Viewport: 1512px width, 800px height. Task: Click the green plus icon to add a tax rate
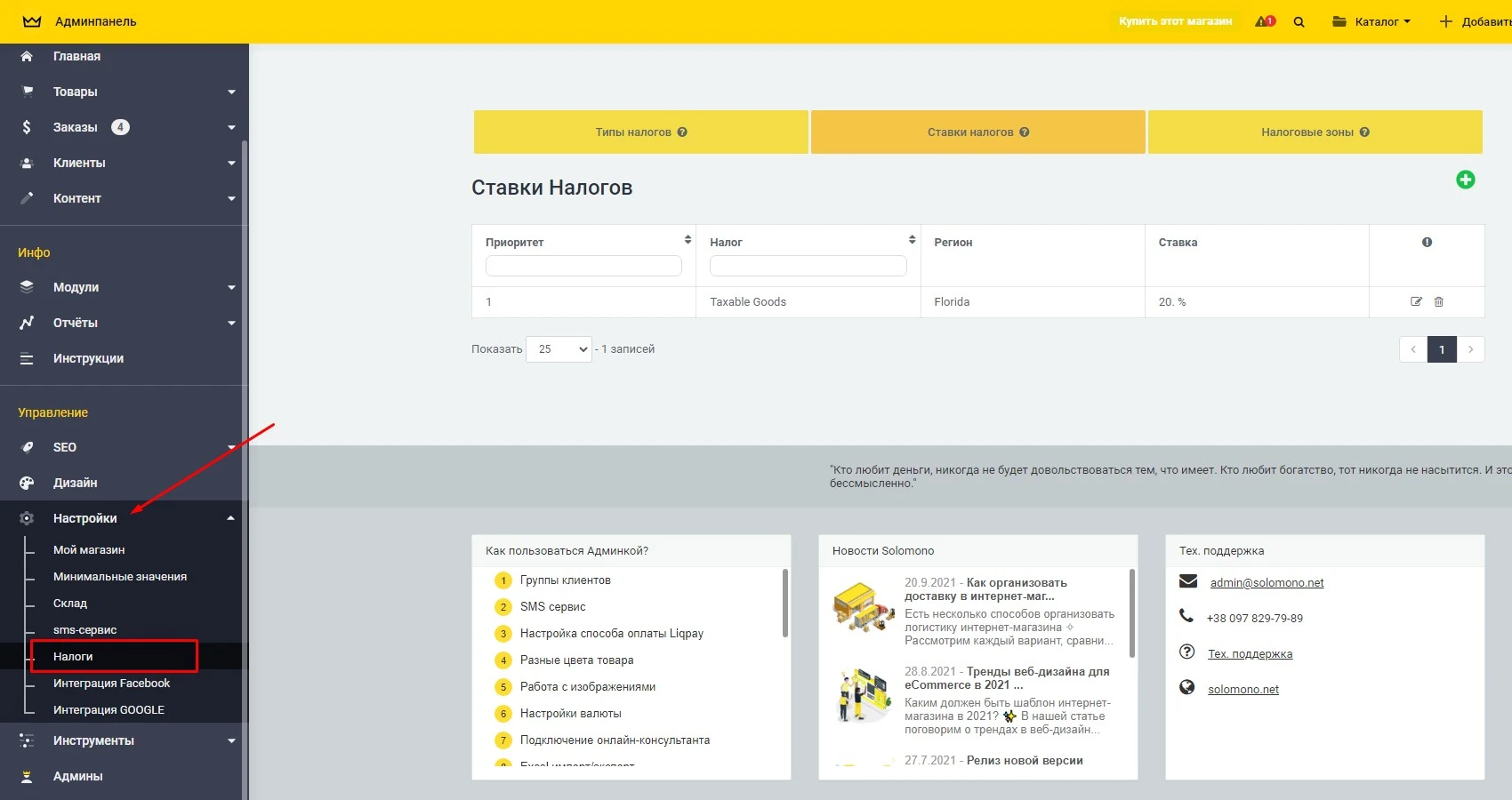(x=1466, y=180)
